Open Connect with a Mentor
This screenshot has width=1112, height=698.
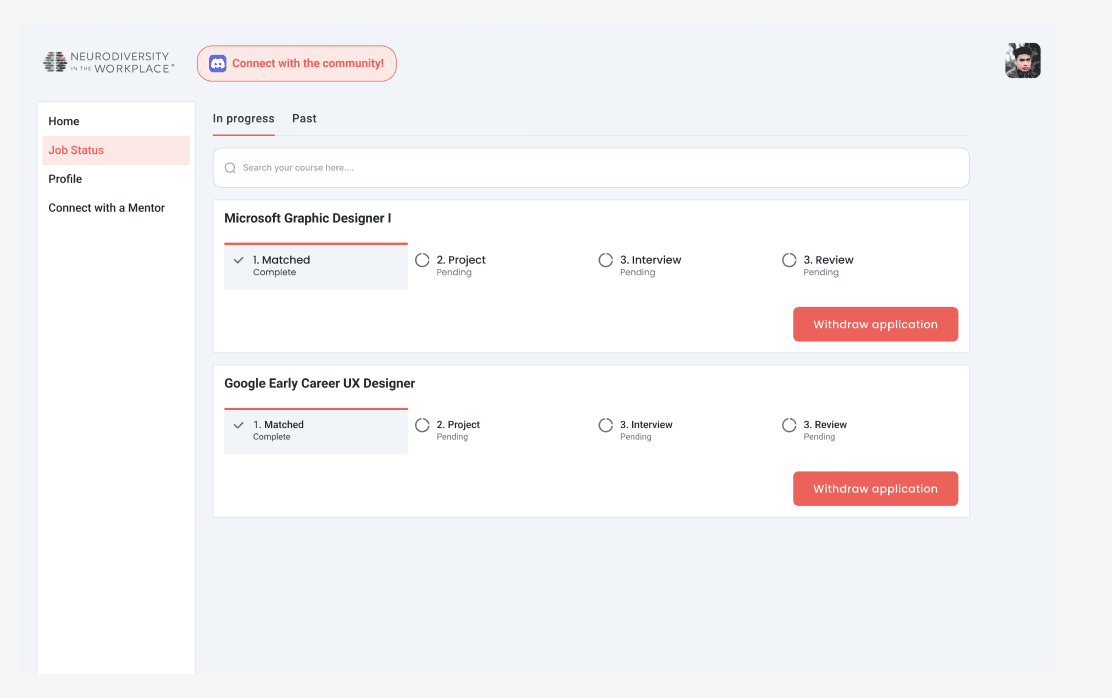(116, 208)
